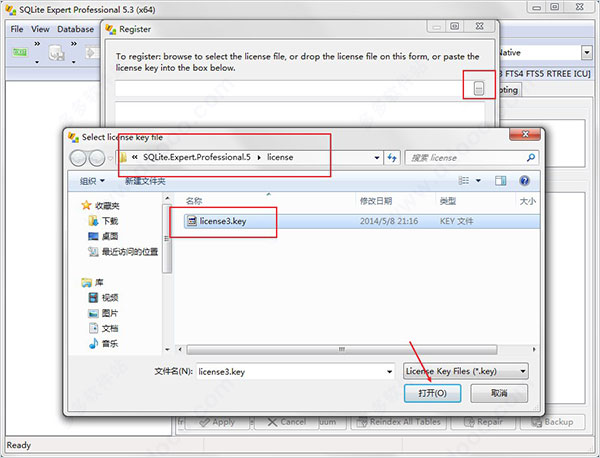
Task: Select 视频 videos library
Action: click(103, 297)
